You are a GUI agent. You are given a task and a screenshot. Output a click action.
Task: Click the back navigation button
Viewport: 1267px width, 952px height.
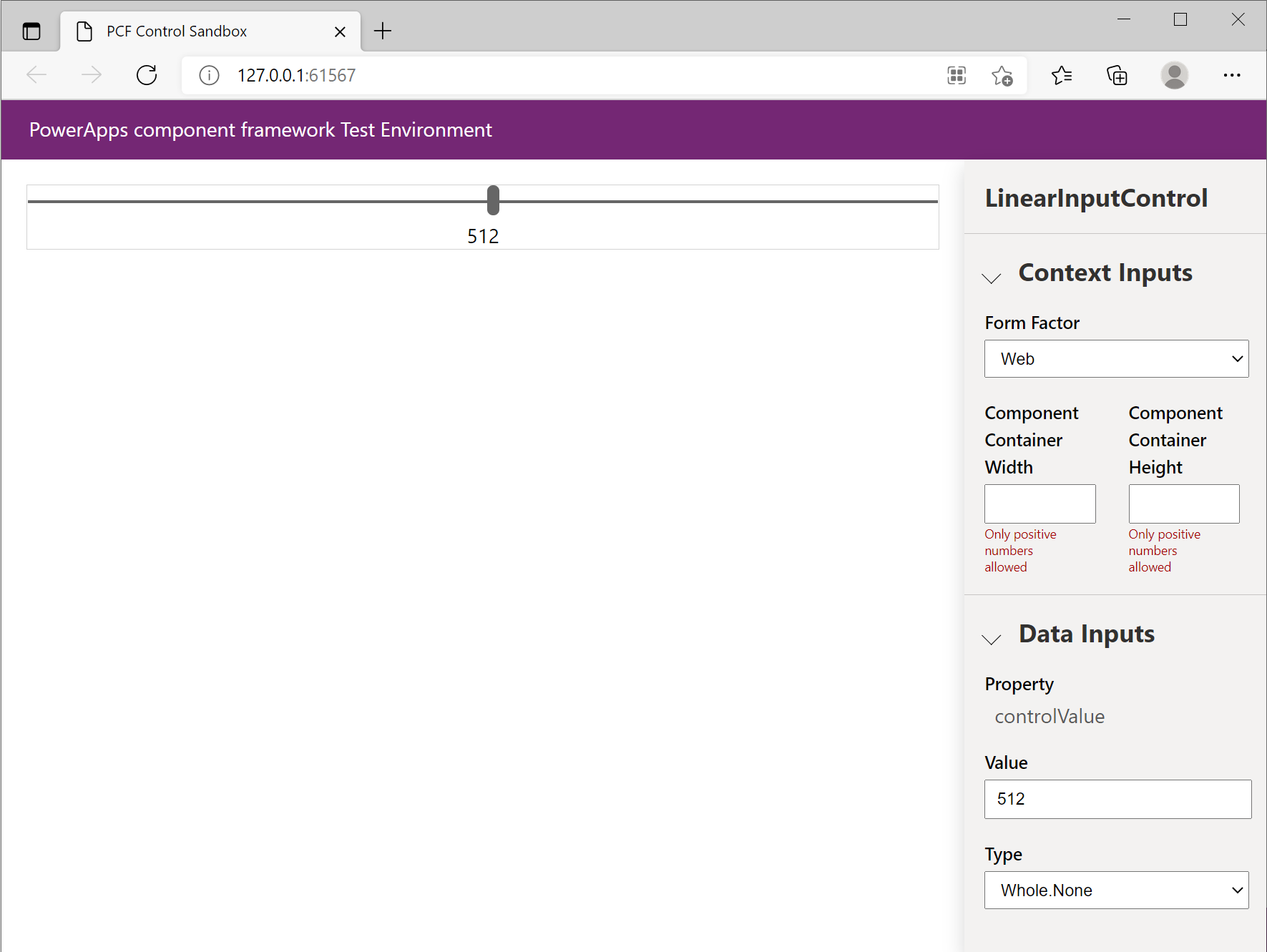(36, 74)
